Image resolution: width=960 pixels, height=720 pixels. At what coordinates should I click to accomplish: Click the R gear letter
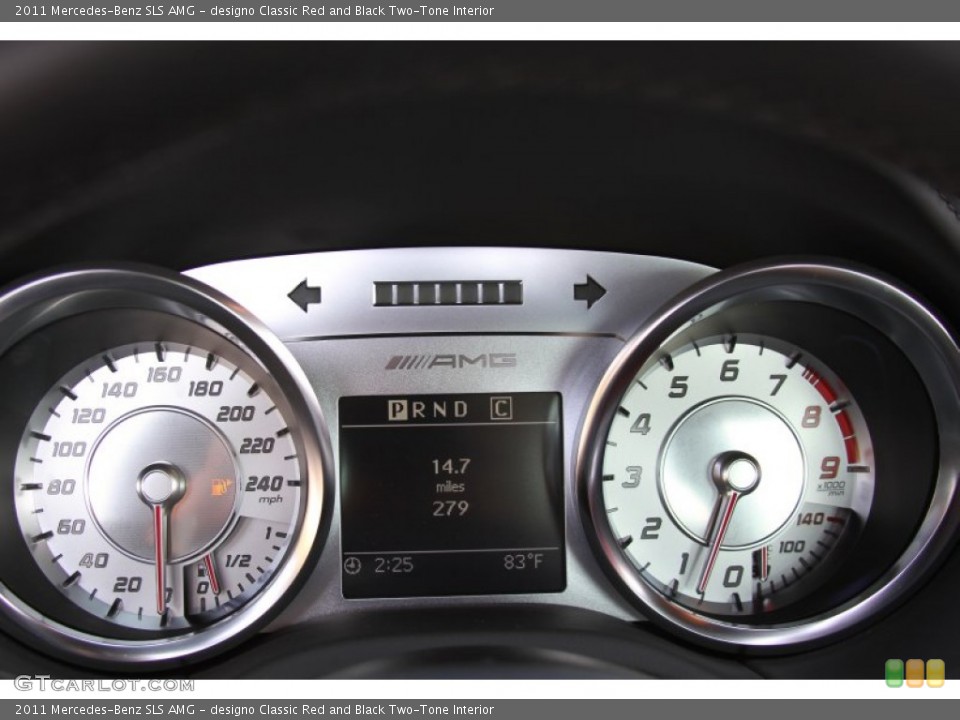click(x=419, y=410)
